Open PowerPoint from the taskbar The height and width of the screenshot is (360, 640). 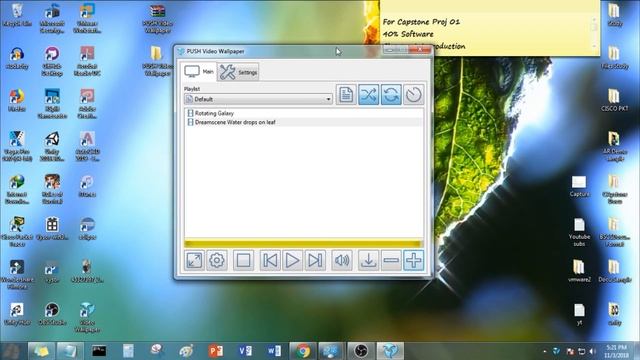[216, 351]
